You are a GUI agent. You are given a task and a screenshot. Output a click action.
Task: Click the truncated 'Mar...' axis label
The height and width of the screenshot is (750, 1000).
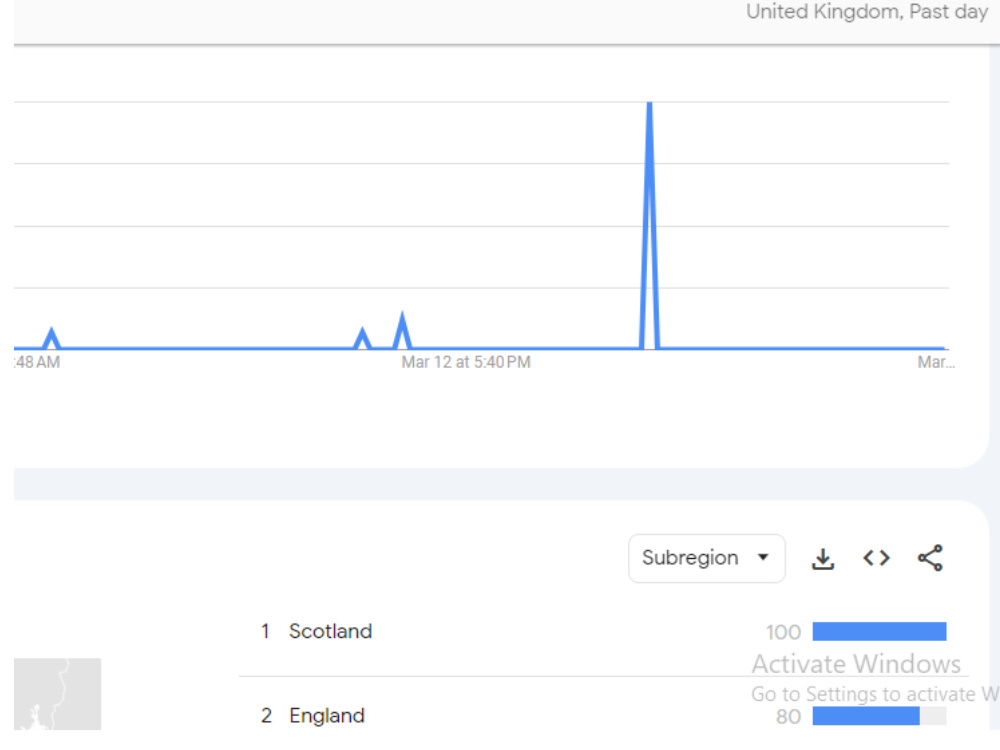pos(936,362)
